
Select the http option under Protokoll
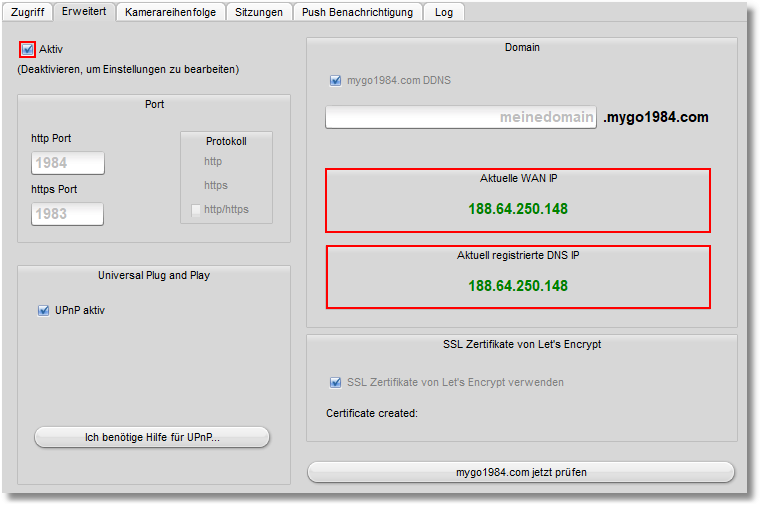pos(213,161)
